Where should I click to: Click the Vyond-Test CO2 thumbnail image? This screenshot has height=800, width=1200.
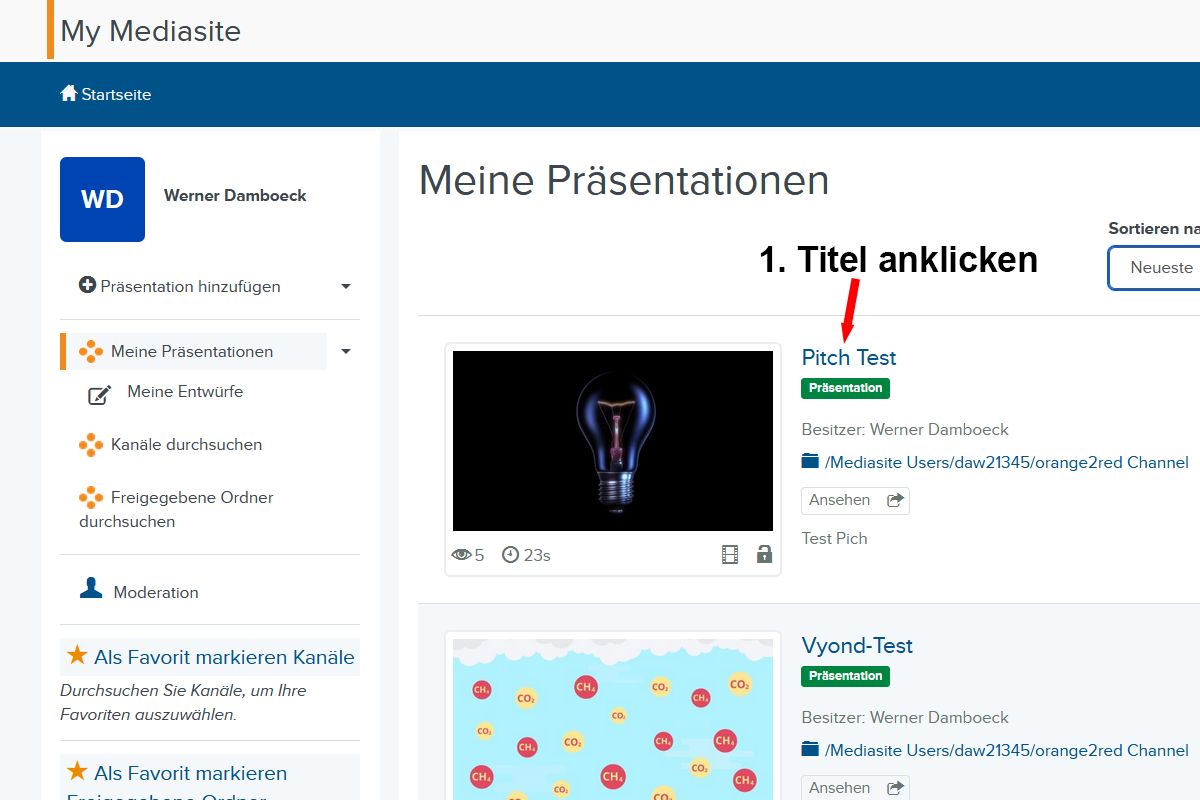click(613, 718)
